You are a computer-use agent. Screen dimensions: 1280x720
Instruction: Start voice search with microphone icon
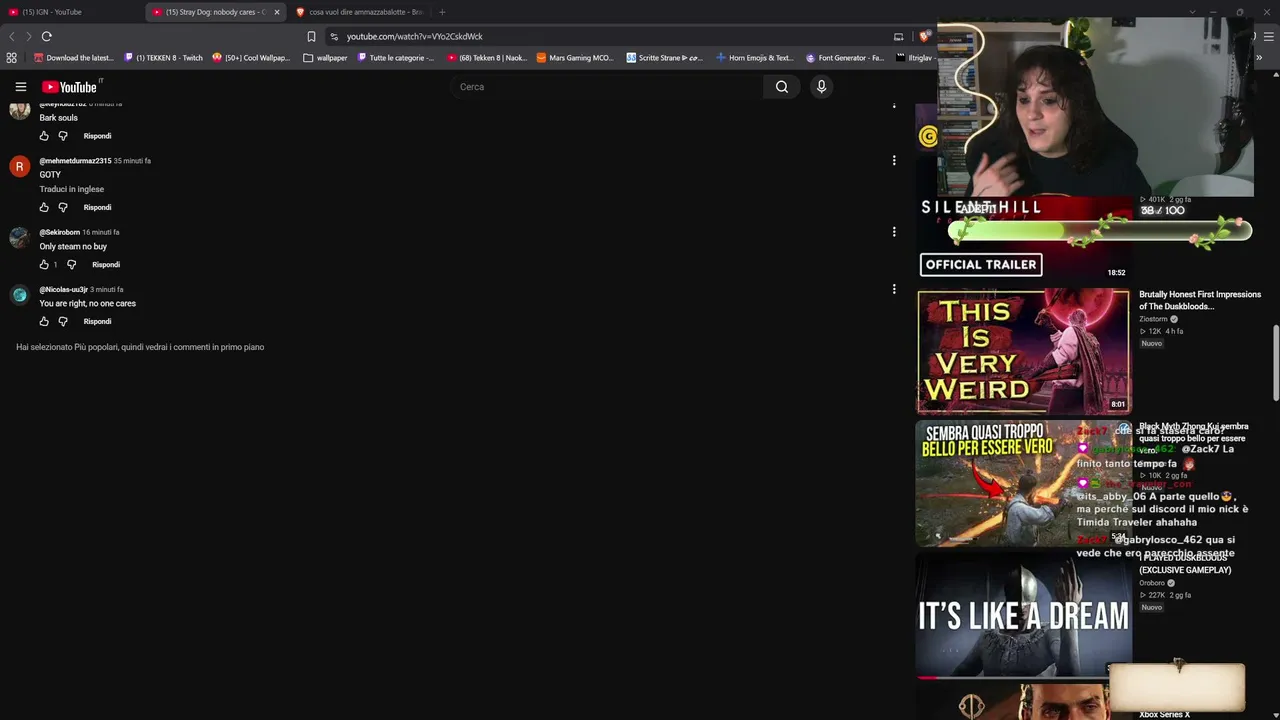[821, 87]
